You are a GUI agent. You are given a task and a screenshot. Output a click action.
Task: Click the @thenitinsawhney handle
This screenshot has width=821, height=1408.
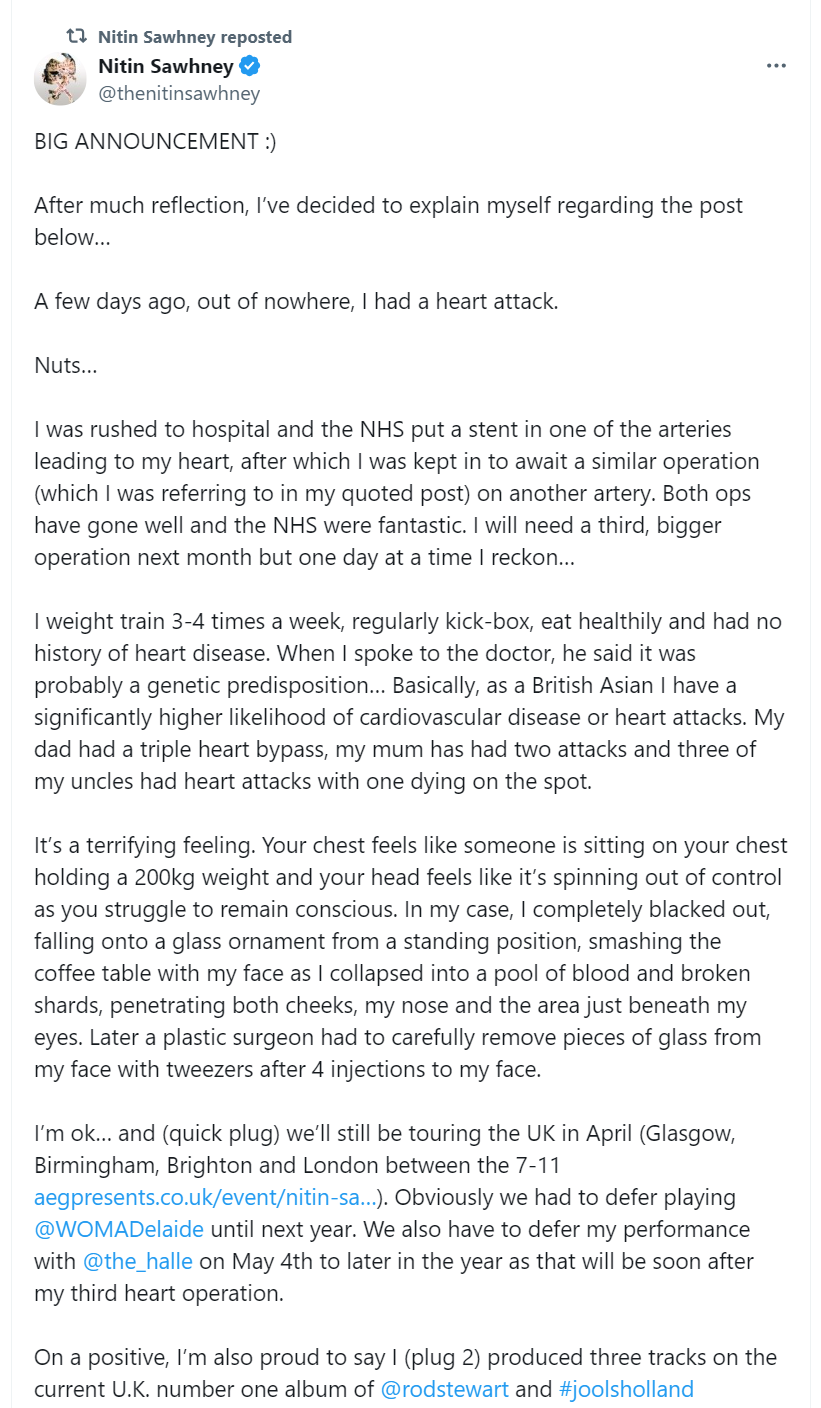[x=179, y=94]
